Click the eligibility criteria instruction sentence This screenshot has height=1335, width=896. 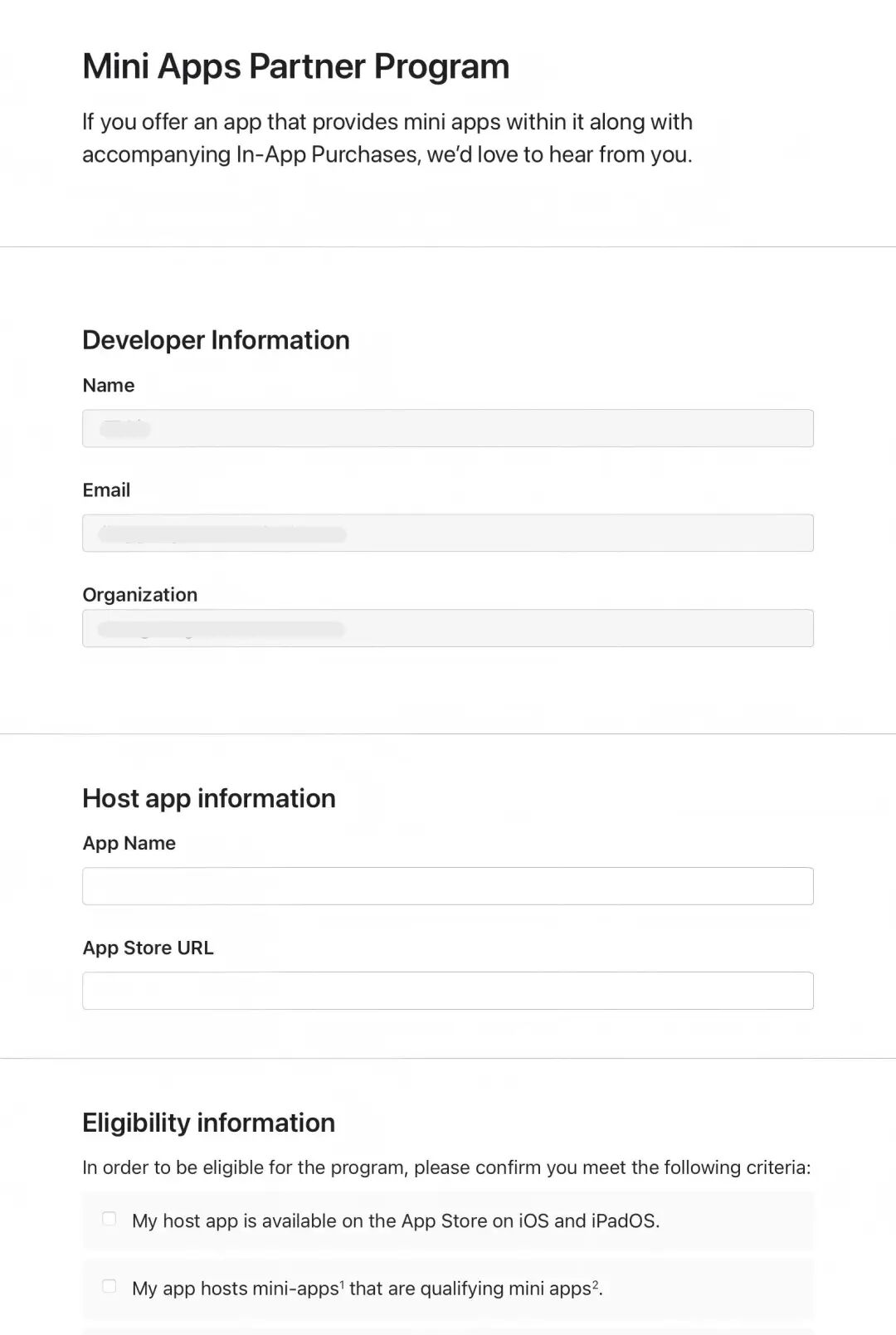(x=446, y=1167)
